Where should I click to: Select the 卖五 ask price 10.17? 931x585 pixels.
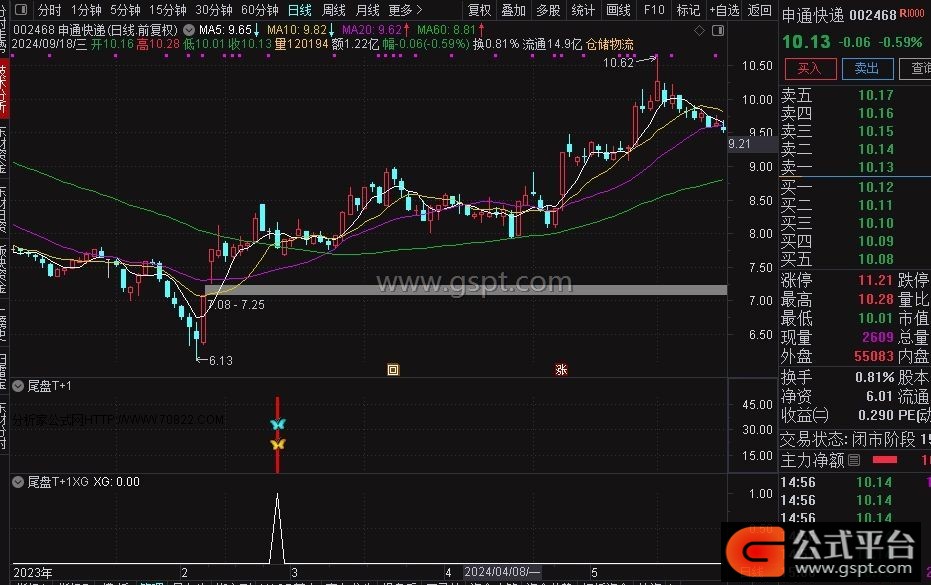[875, 95]
